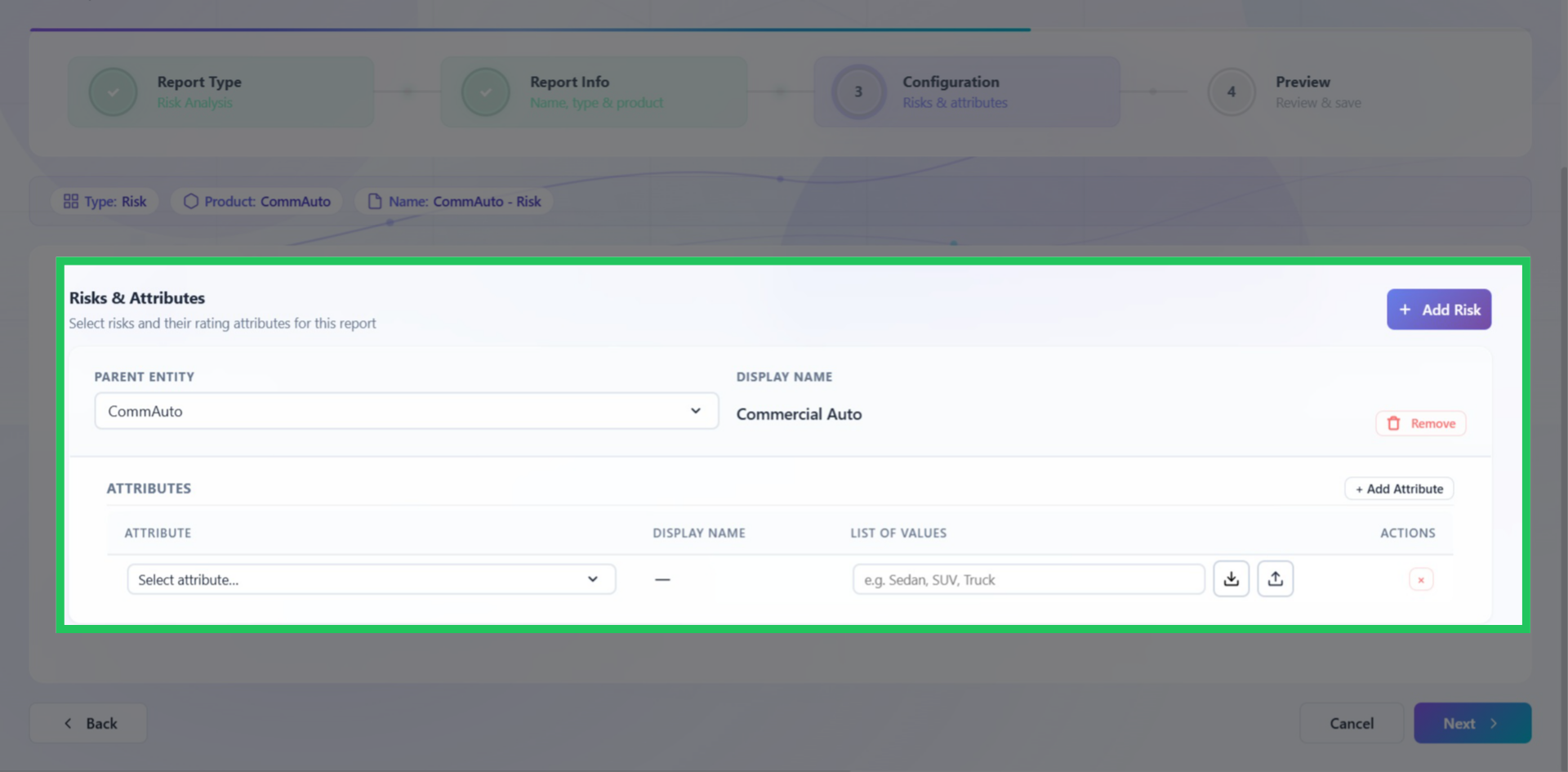Go to Report Info step

(594, 91)
